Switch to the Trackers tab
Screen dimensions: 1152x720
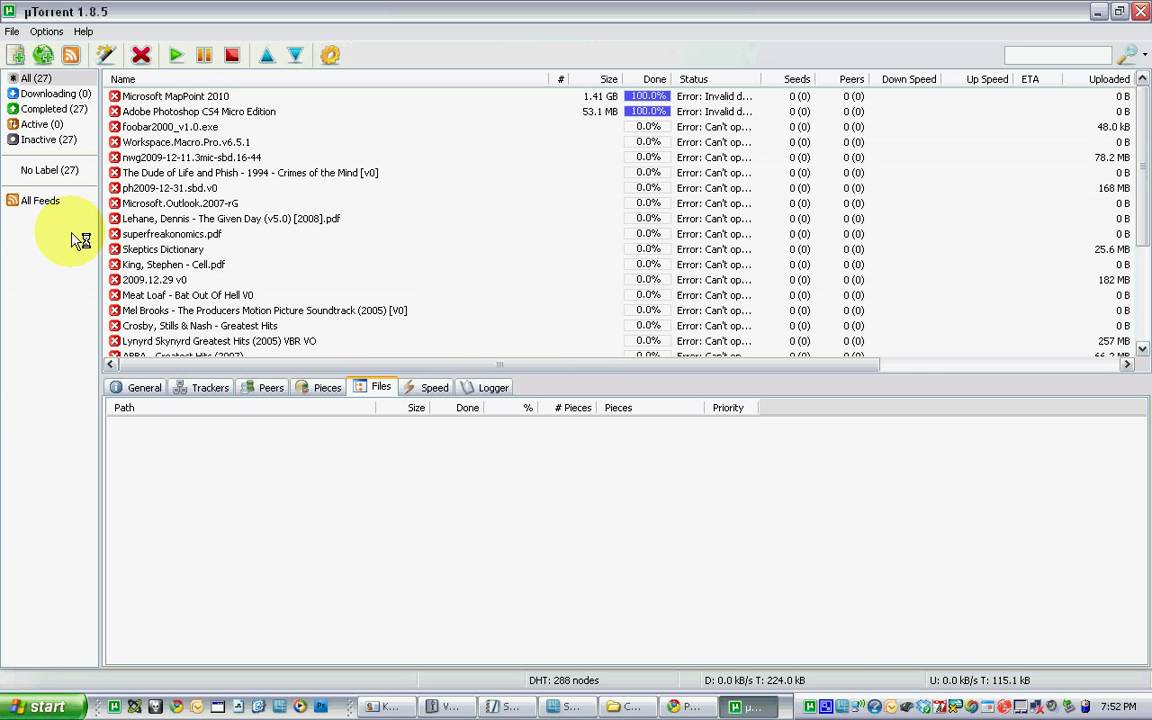click(201, 388)
